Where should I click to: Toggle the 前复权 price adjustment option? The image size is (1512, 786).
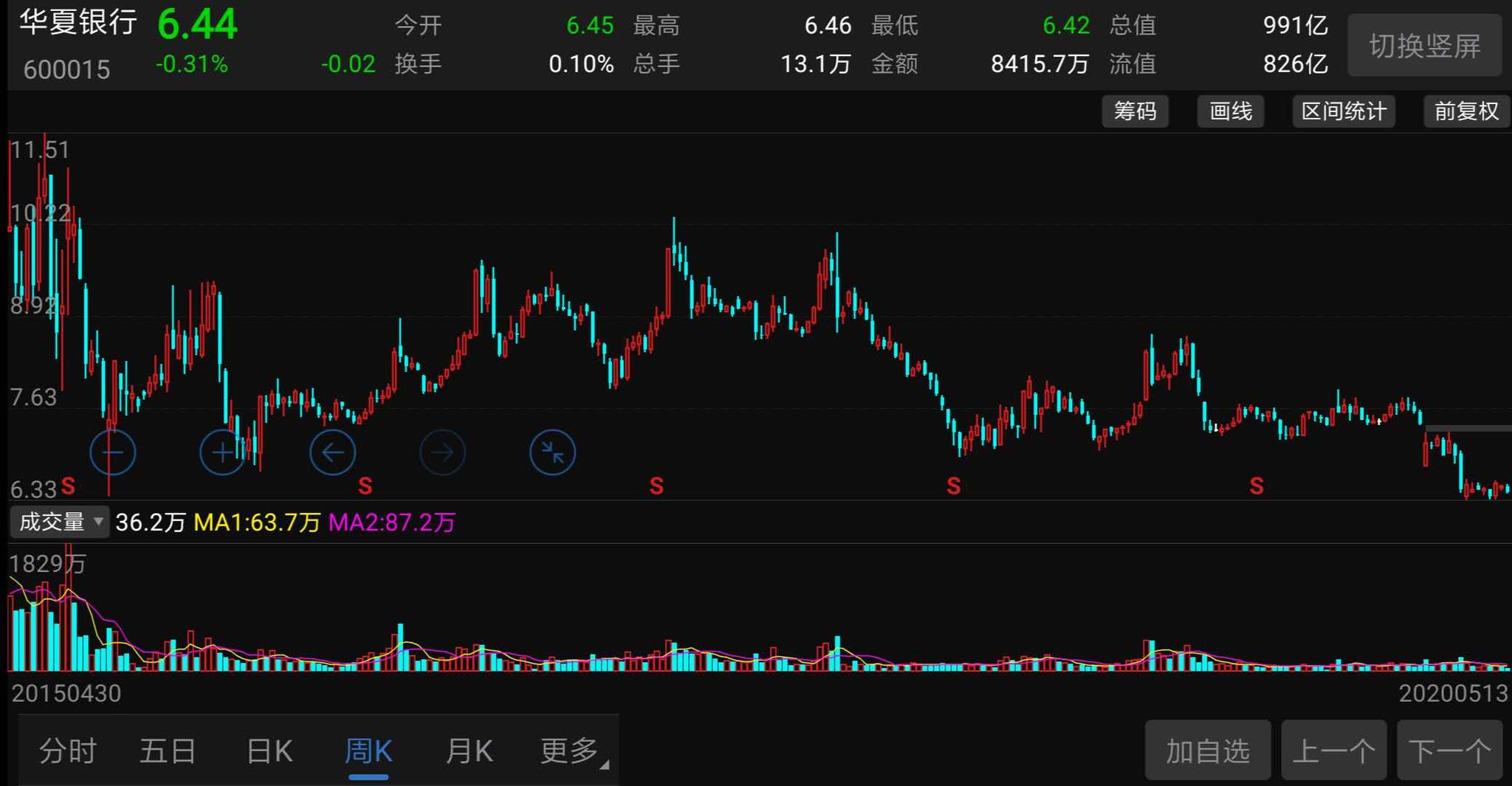pos(1466,111)
